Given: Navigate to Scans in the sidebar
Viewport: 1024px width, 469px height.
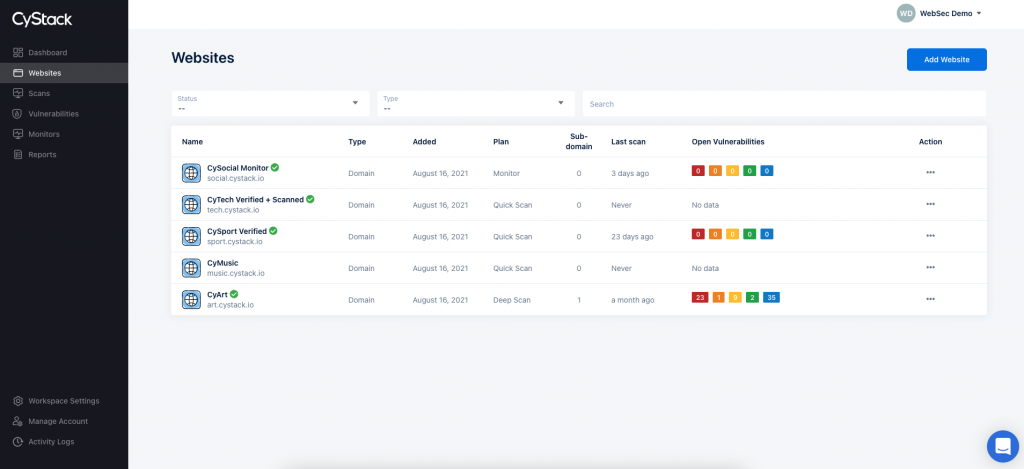Looking at the screenshot, I should pos(39,93).
